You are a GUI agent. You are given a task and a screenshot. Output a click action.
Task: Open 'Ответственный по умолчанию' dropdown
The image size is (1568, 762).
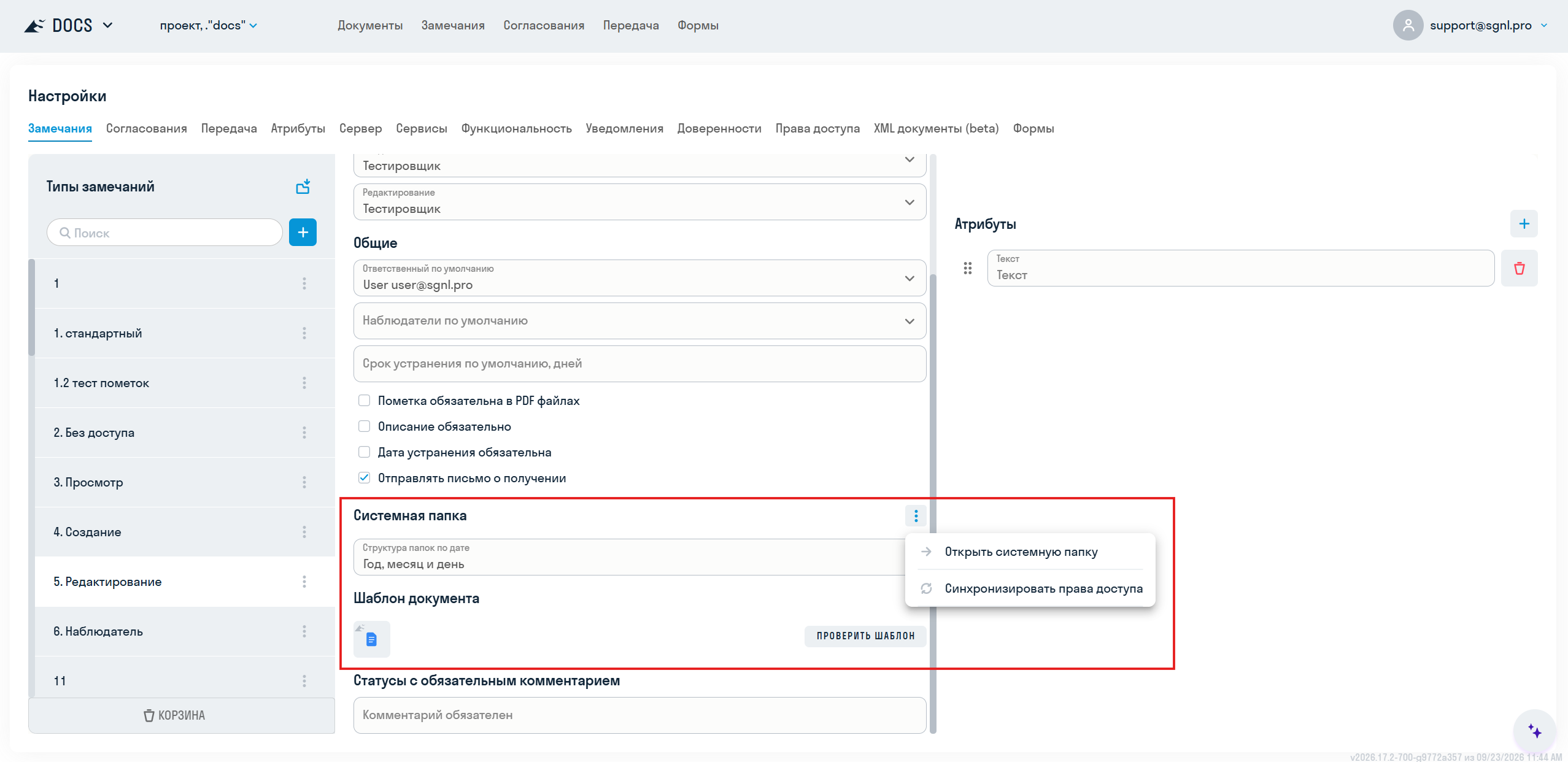click(639, 278)
